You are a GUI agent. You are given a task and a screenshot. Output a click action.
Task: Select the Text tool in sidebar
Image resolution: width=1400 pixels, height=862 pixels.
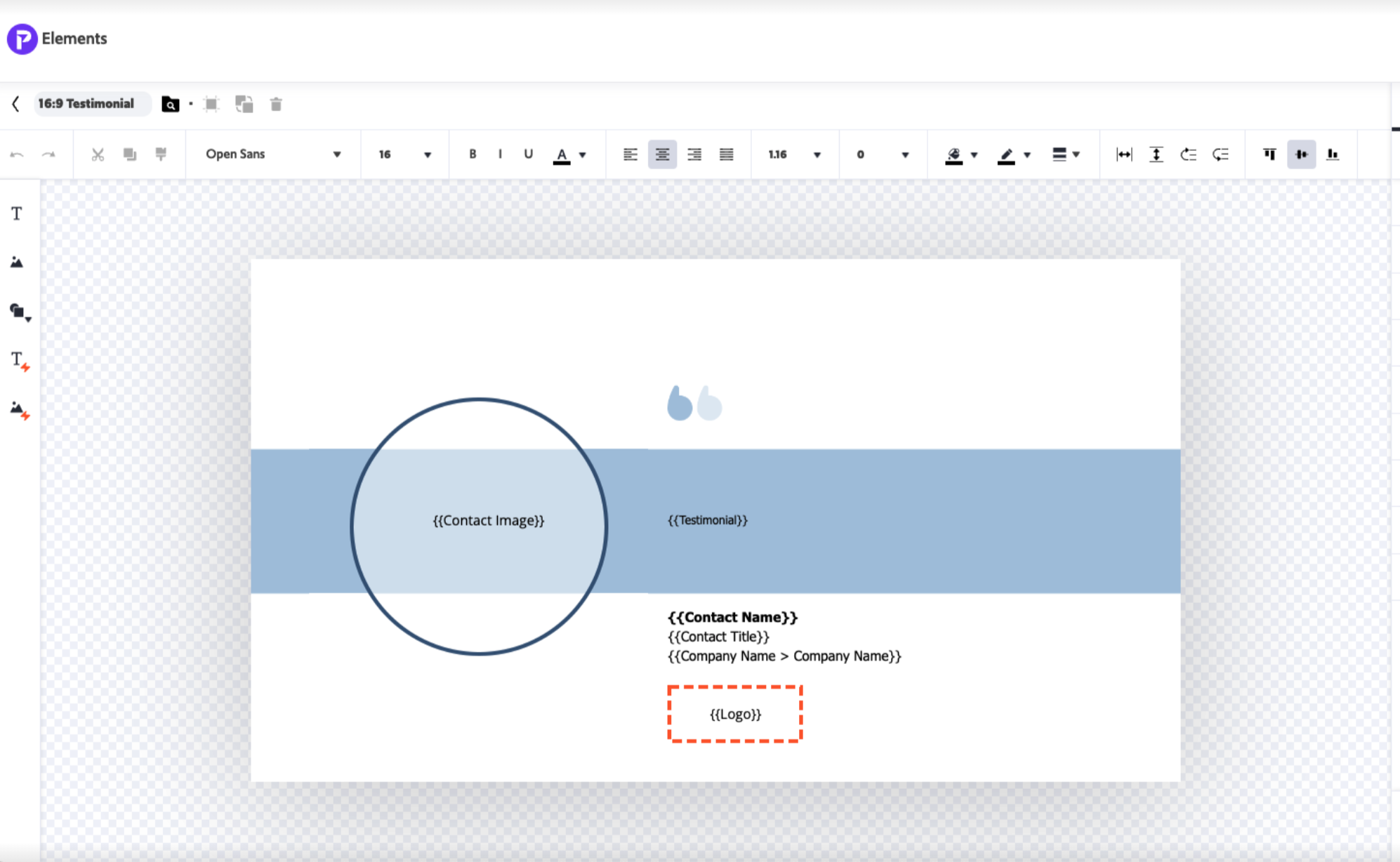(x=17, y=213)
